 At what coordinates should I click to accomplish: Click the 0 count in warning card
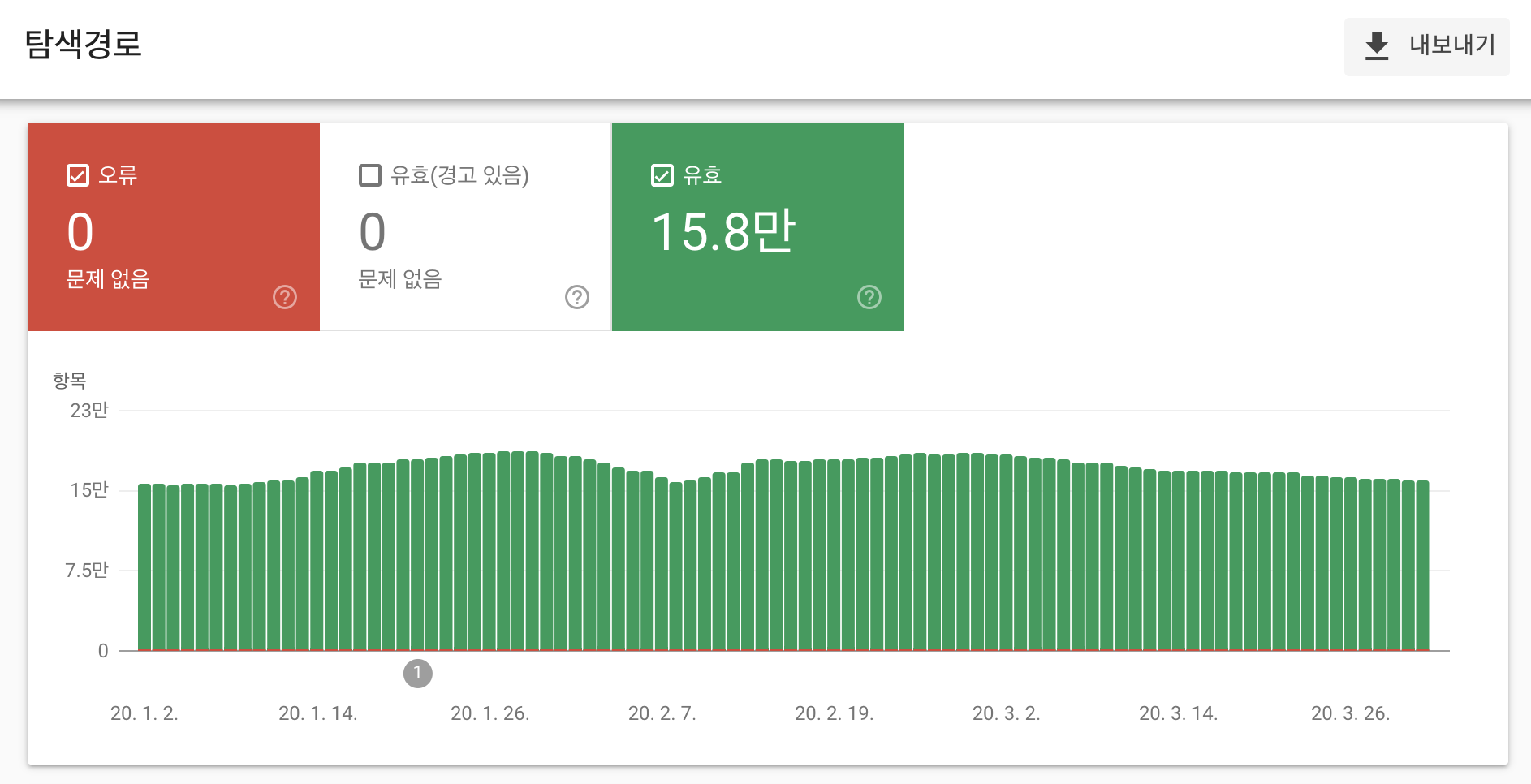point(373,232)
